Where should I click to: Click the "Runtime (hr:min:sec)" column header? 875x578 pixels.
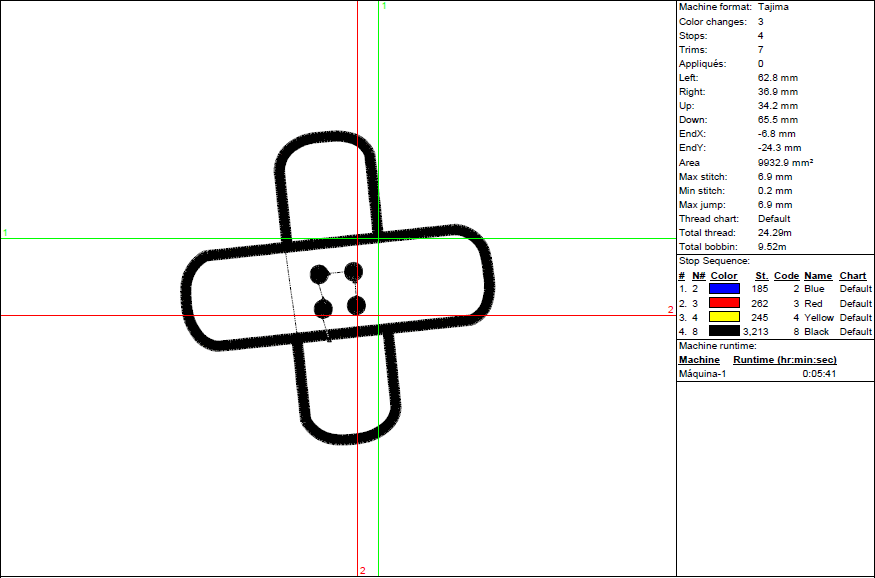(785, 359)
